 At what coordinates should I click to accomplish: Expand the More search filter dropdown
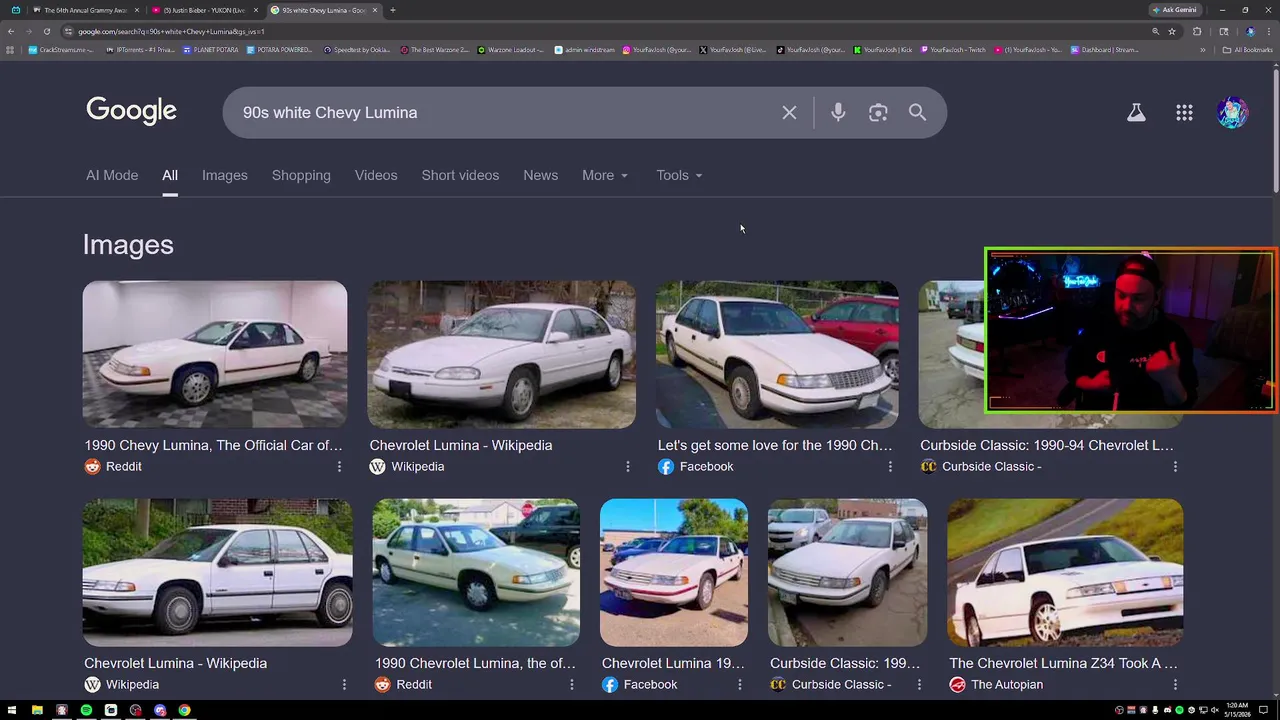tap(605, 175)
